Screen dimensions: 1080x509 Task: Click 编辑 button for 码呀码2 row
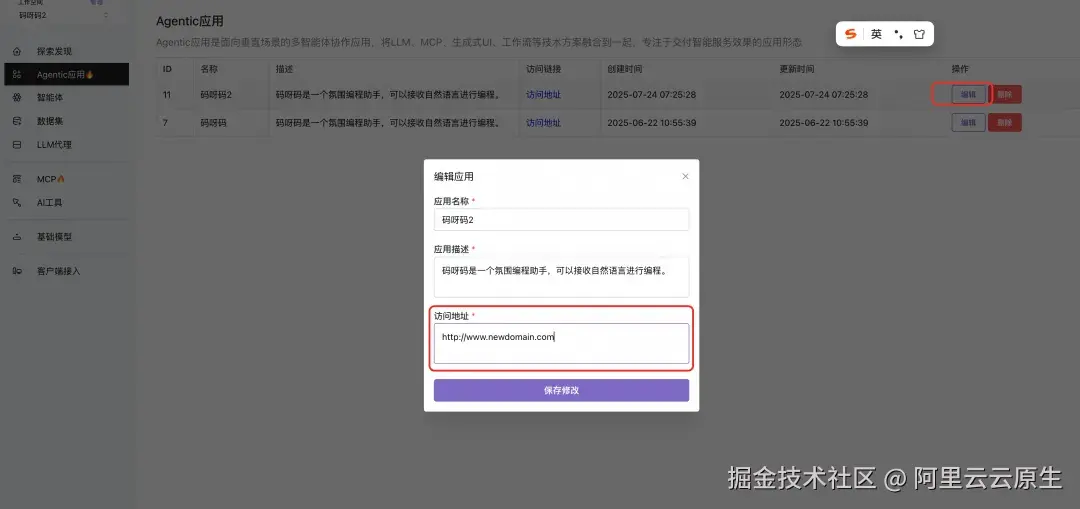[x=968, y=94]
